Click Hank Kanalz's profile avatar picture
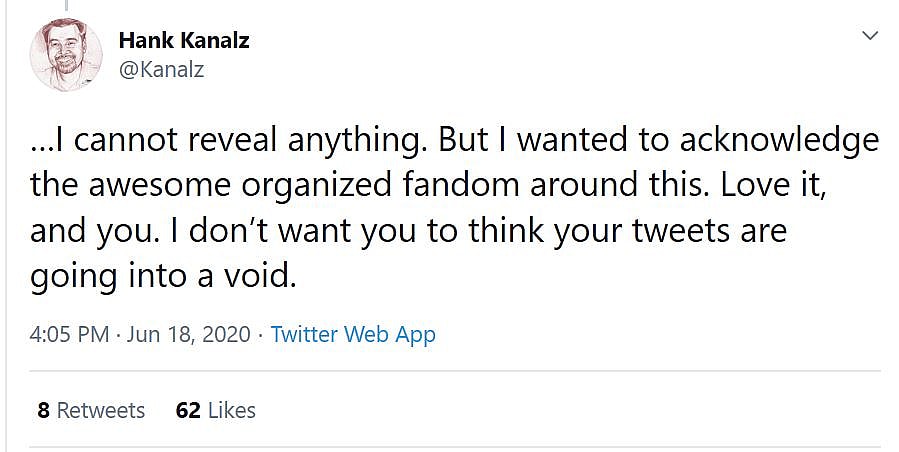 point(66,56)
